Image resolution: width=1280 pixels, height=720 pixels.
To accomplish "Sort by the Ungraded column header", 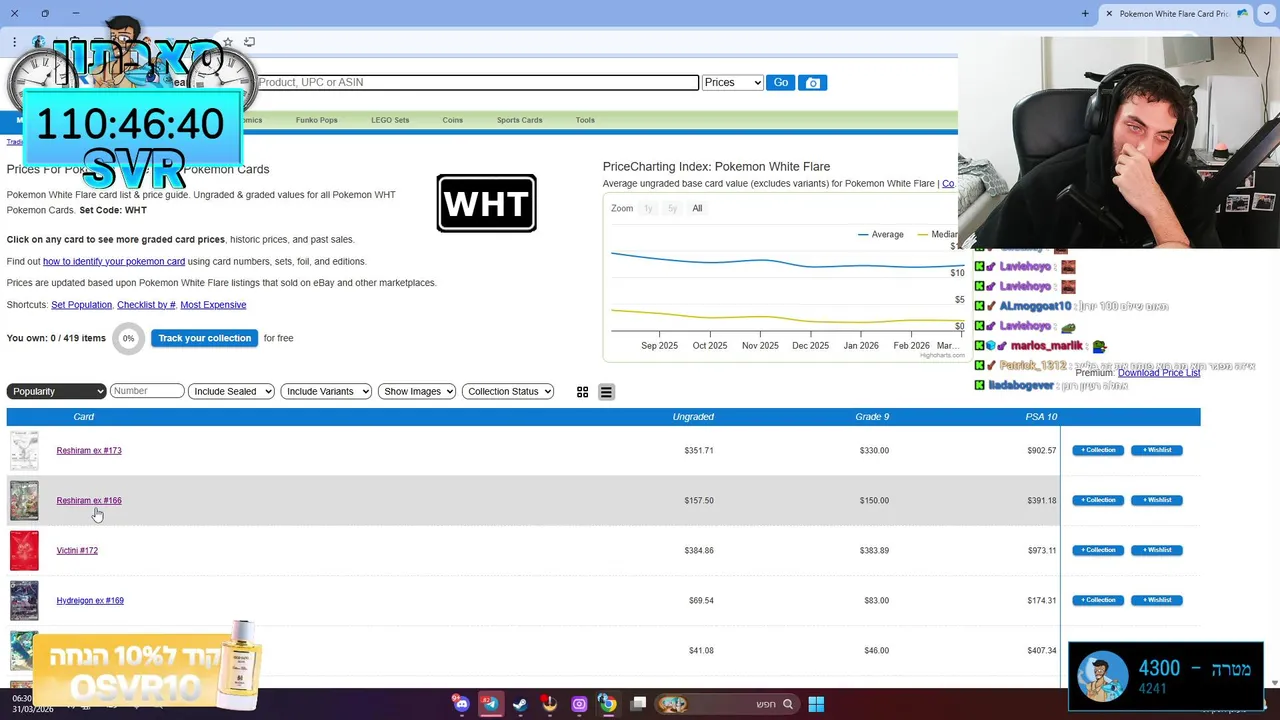I will (693, 417).
